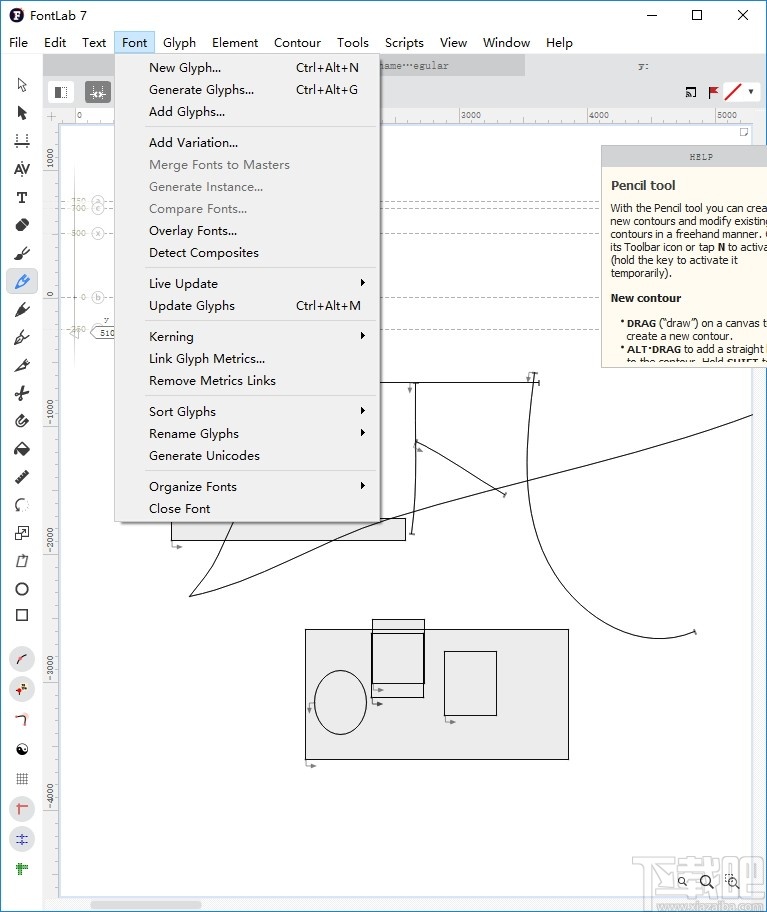Toggle the dark fit-to-width button

click(x=98, y=92)
